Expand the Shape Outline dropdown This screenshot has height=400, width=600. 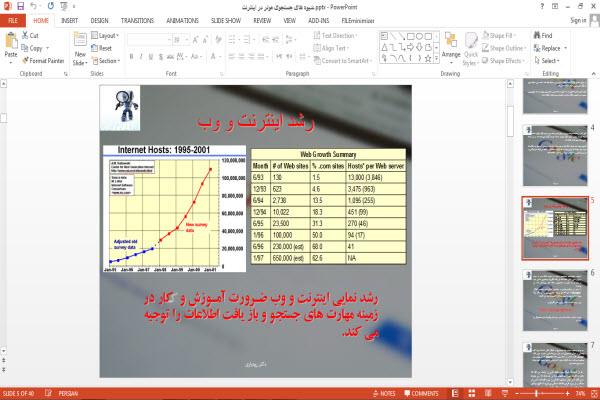[504, 48]
